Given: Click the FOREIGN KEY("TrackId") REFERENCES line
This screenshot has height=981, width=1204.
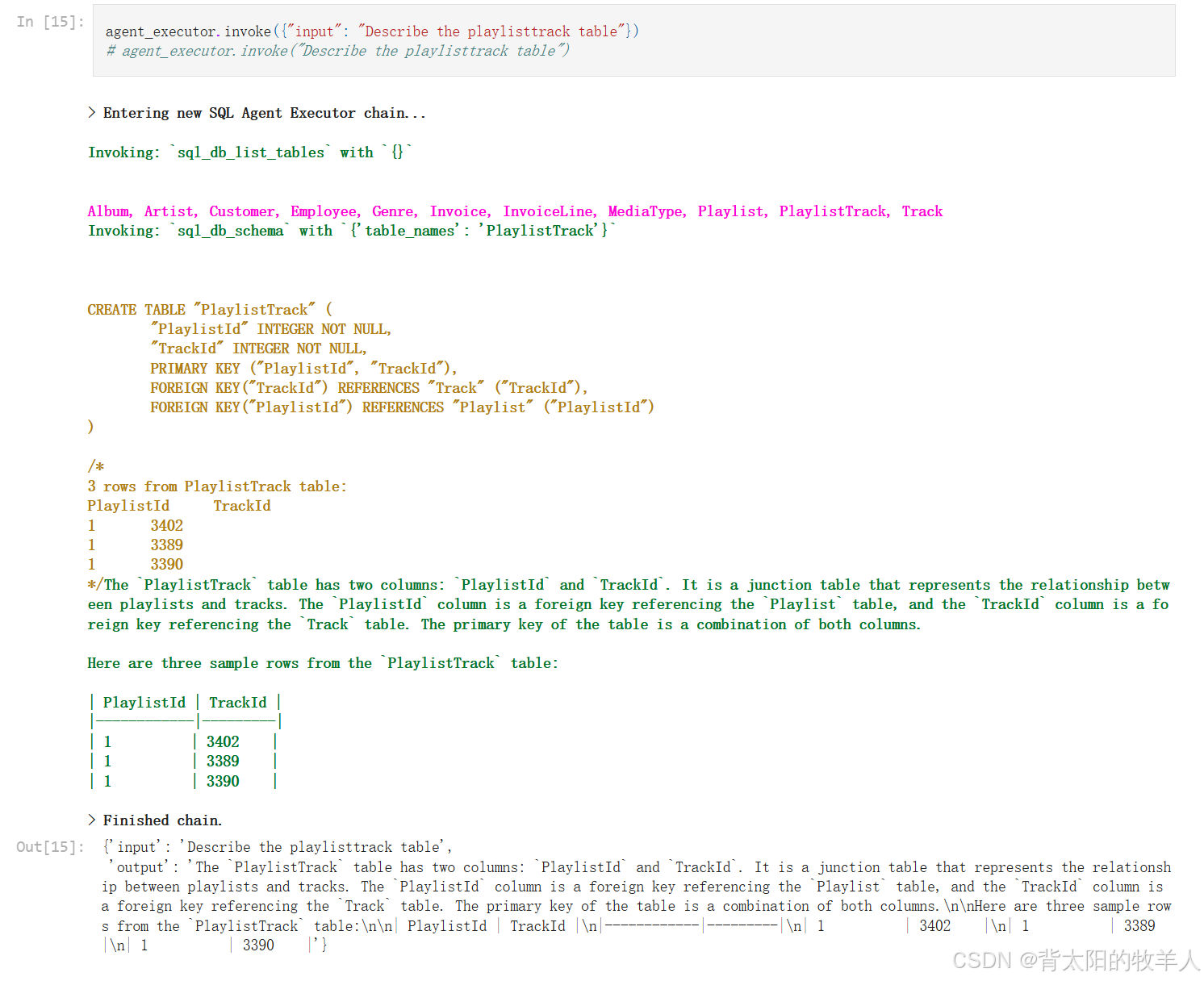Looking at the screenshot, I should pos(369,388).
